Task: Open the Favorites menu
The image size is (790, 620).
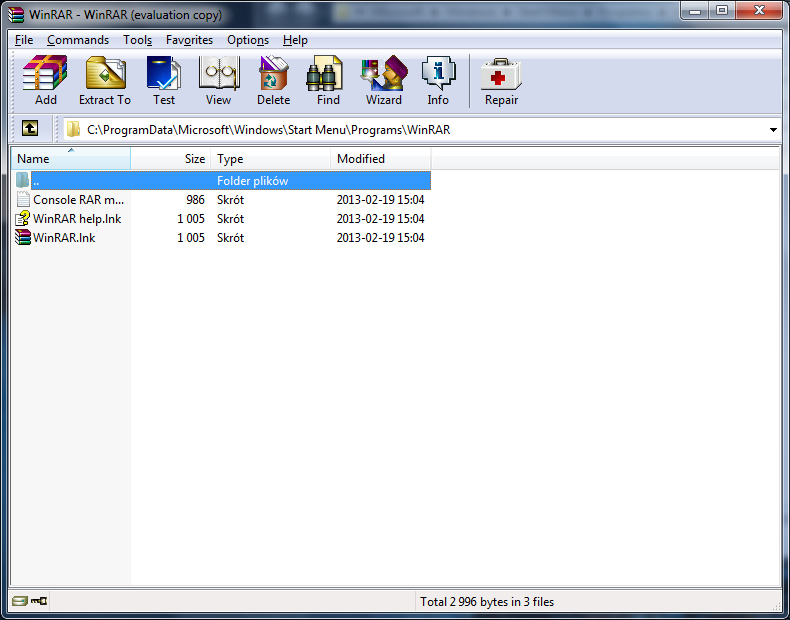Action: (x=189, y=40)
